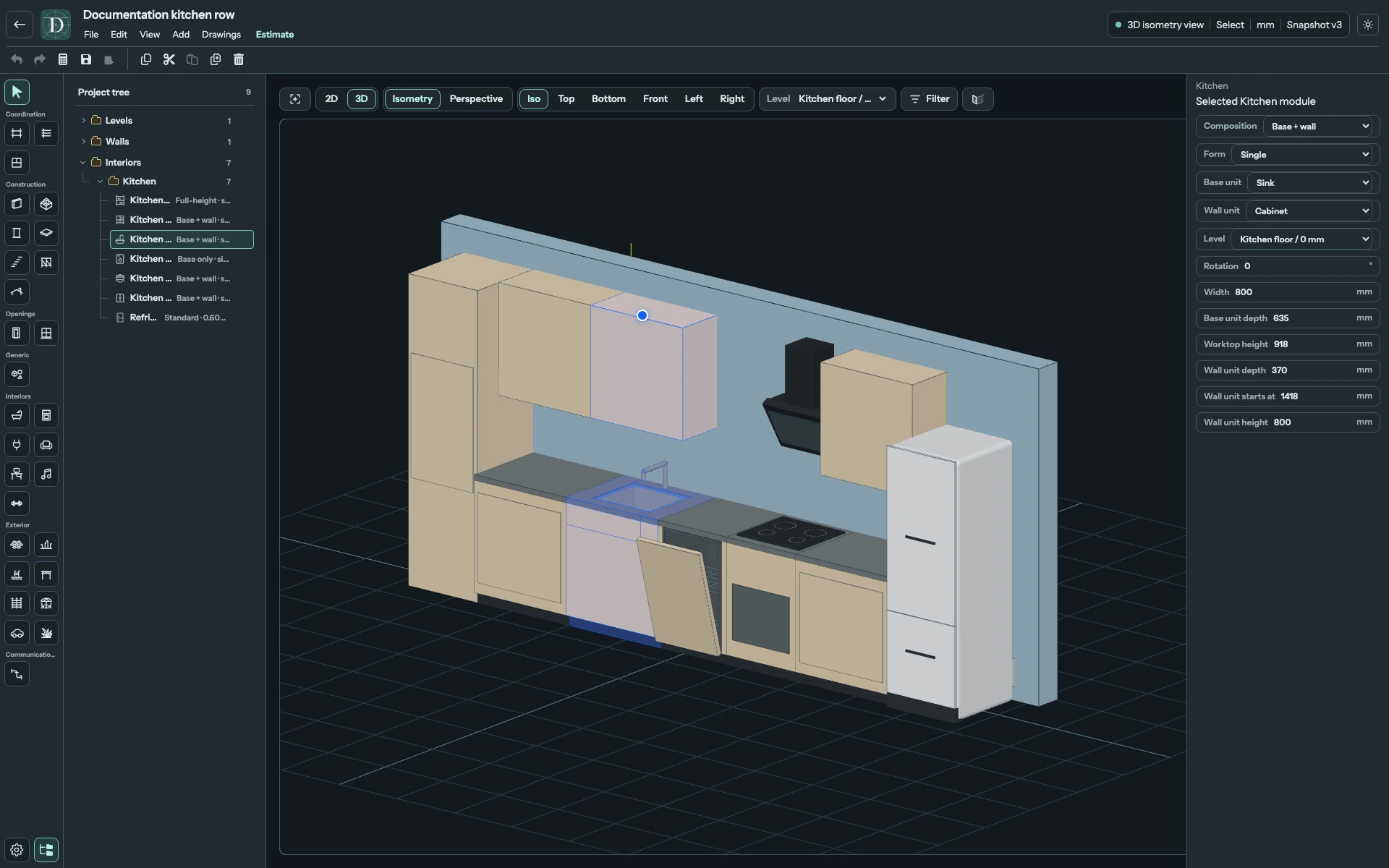Pick the kitchen oven interiors tool
This screenshot has height=868, width=1389.
point(46,416)
